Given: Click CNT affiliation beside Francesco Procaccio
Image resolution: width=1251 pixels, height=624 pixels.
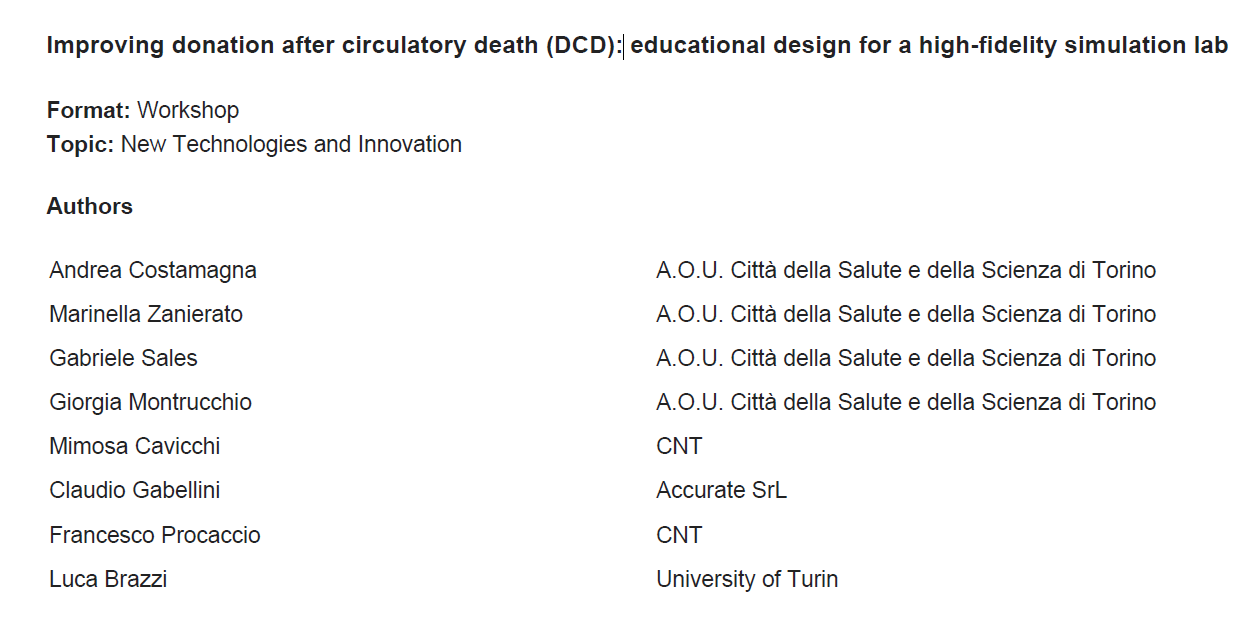Looking at the screenshot, I should coord(679,535).
